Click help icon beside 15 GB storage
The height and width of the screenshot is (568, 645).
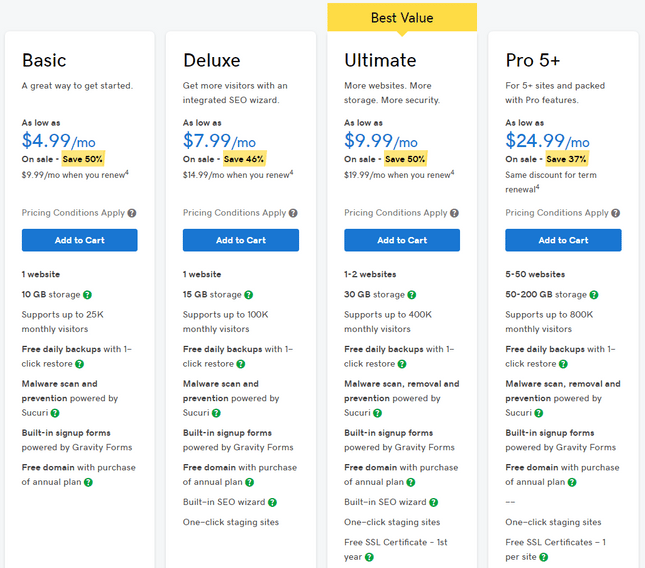tap(248, 295)
